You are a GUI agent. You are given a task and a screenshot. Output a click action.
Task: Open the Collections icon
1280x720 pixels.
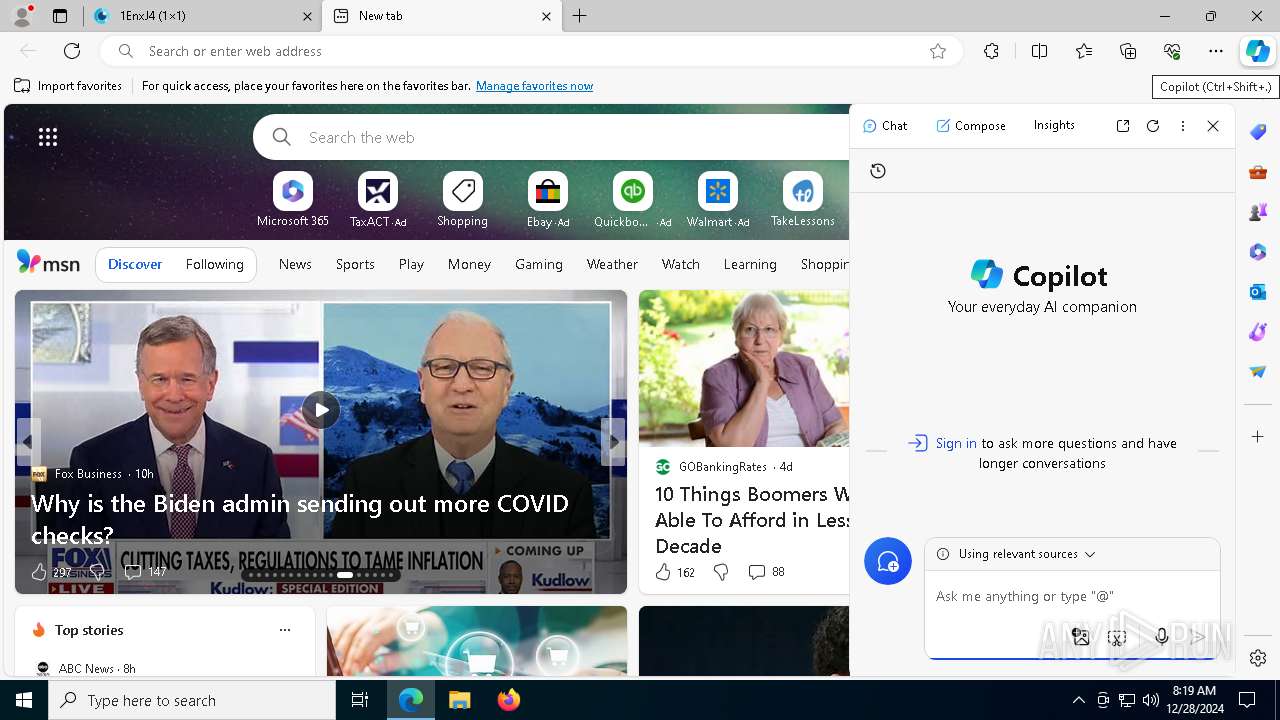tap(1128, 51)
